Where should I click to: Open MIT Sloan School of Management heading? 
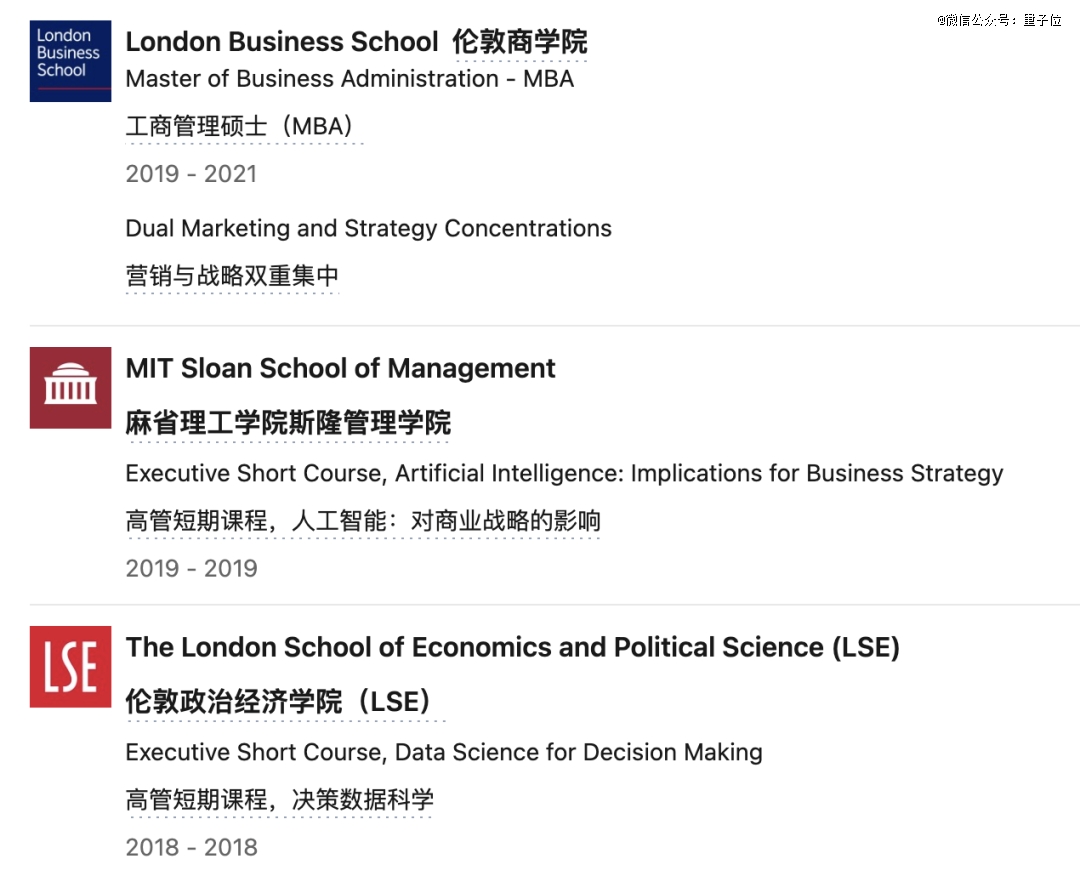tap(340, 368)
